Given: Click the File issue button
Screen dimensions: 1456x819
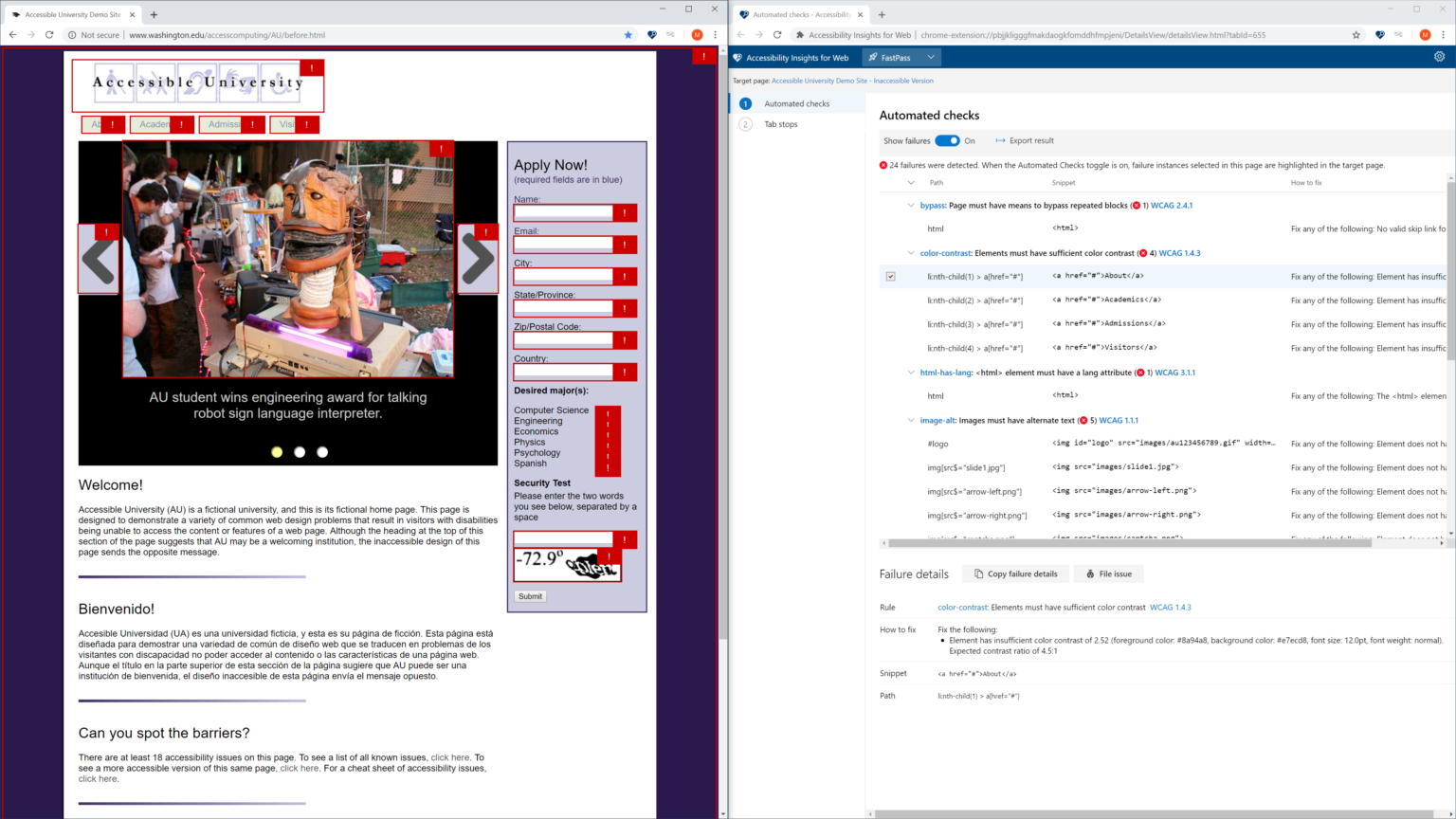Looking at the screenshot, I should click(1108, 573).
